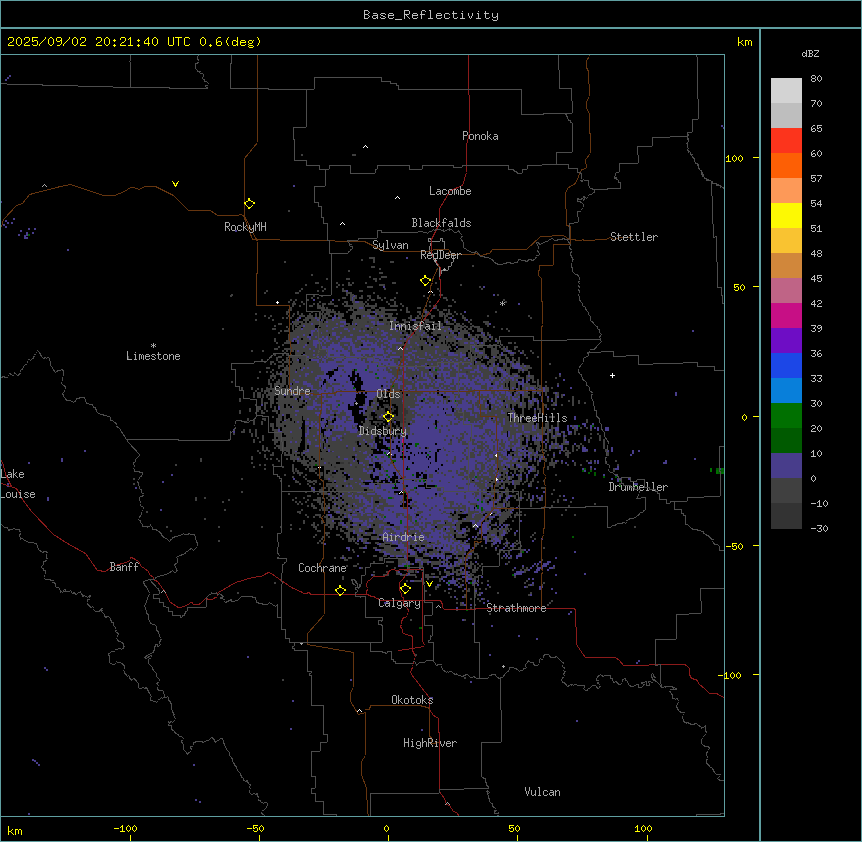
Task: Click the asterisk marker above Limestone
Action: (x=153, y=346)
